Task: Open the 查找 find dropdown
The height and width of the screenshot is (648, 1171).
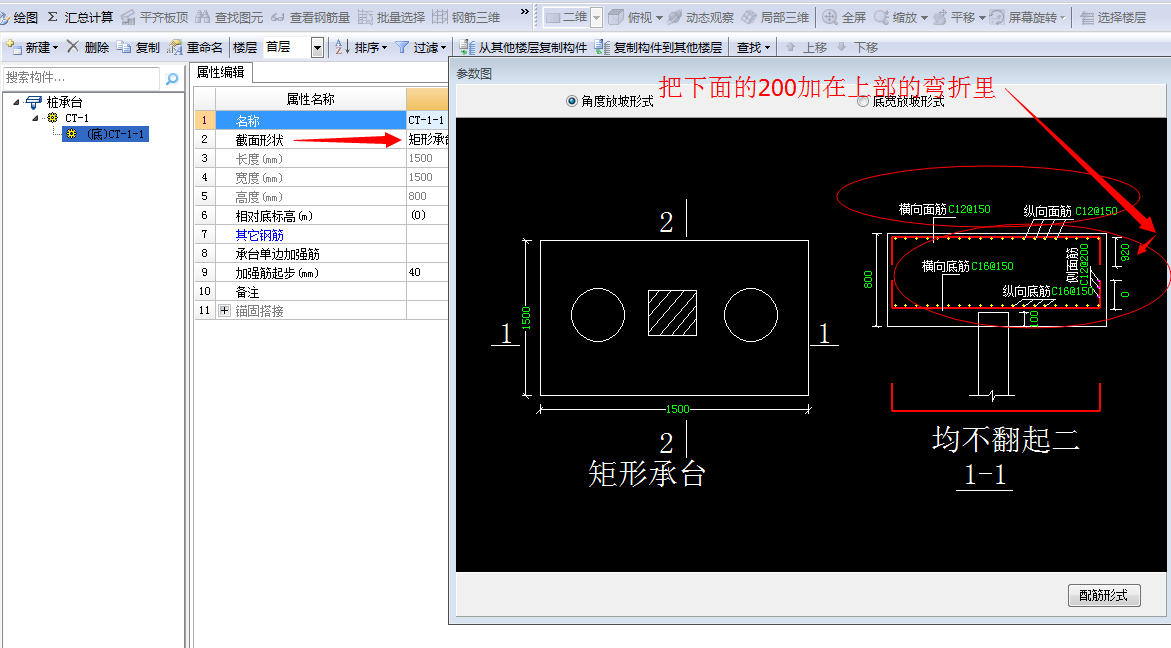Action: (753, 47)
